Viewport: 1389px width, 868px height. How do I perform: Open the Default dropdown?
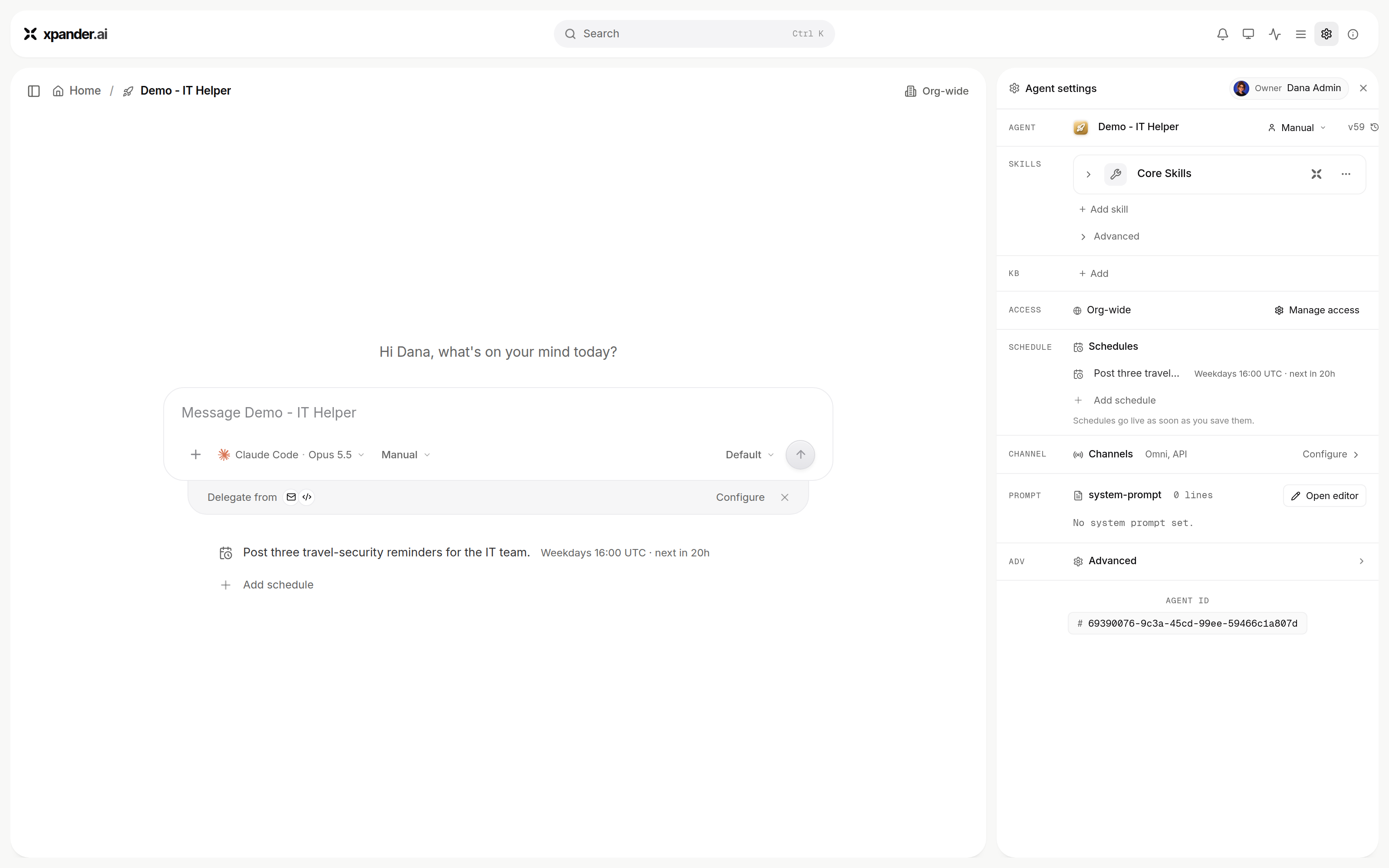coord(750,455)
